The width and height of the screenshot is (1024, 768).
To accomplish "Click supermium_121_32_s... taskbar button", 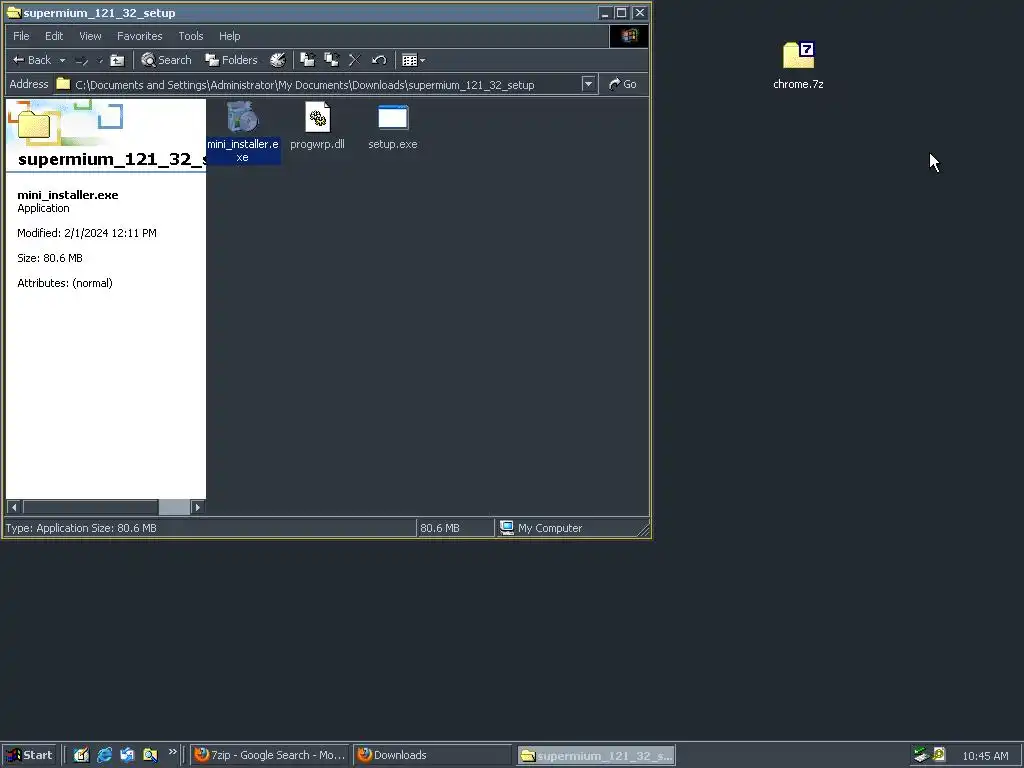I will (x=596, y=756).
